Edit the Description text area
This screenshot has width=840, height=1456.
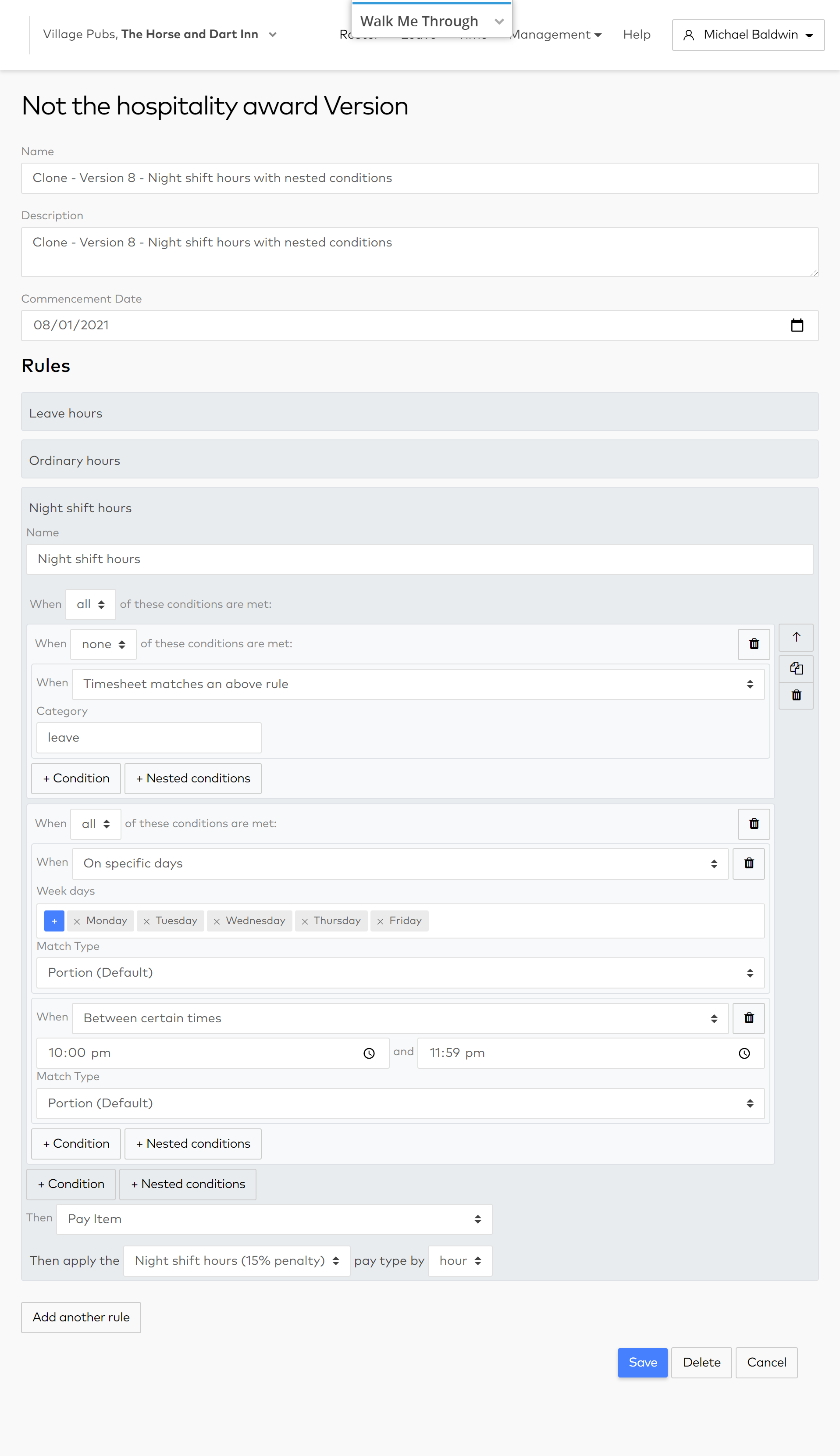[x=420, y=252]
